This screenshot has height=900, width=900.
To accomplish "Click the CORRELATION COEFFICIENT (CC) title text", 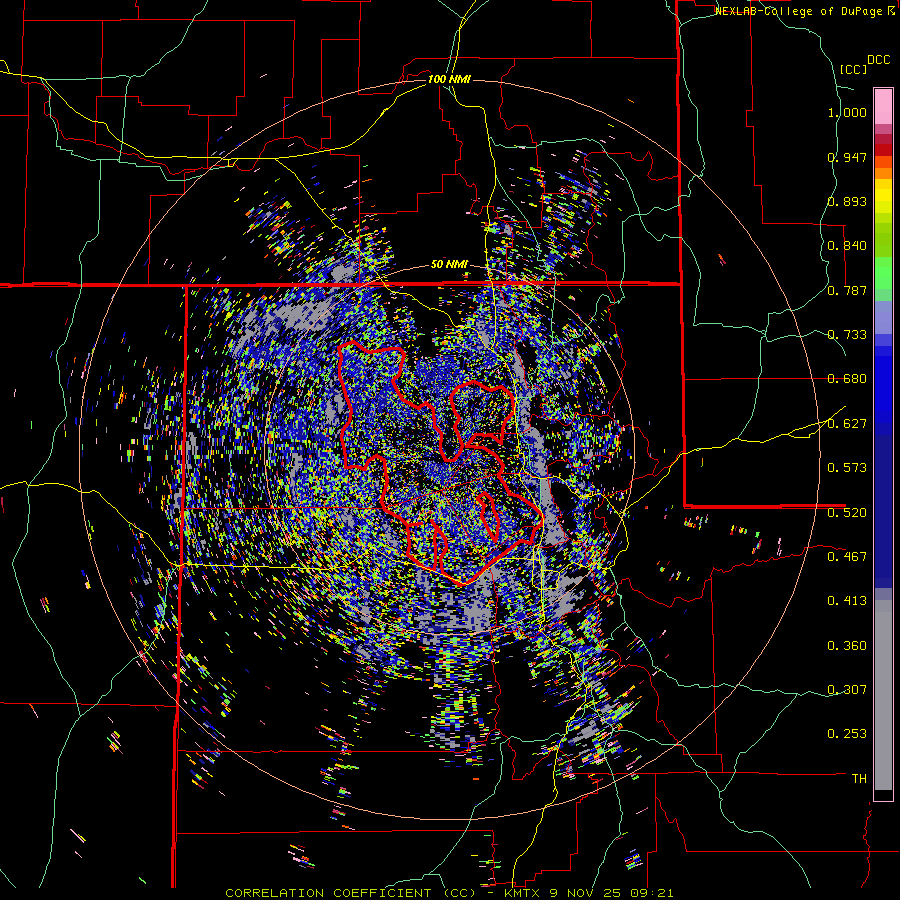I will click(x=351, y=893).
